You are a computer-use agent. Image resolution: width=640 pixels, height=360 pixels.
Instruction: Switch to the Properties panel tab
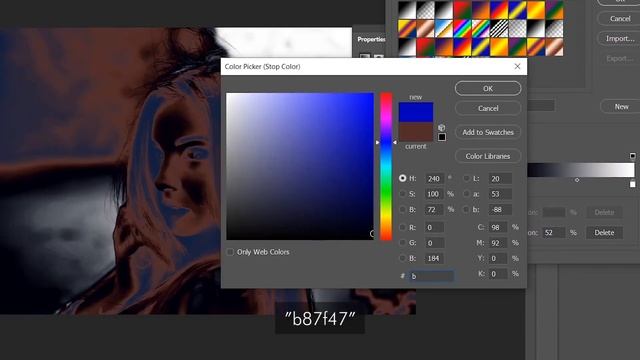click(x=371, y=39)
